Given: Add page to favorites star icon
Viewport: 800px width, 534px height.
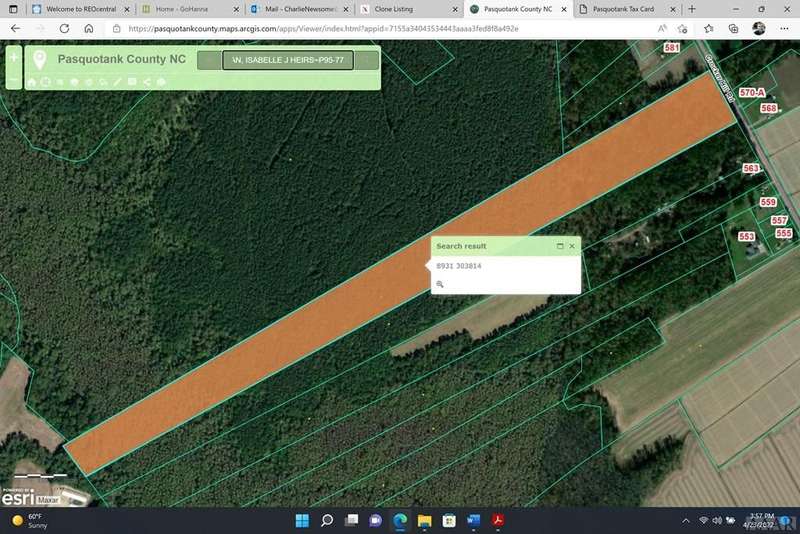Looking at the screenshot, I should (x=682, y=29).
